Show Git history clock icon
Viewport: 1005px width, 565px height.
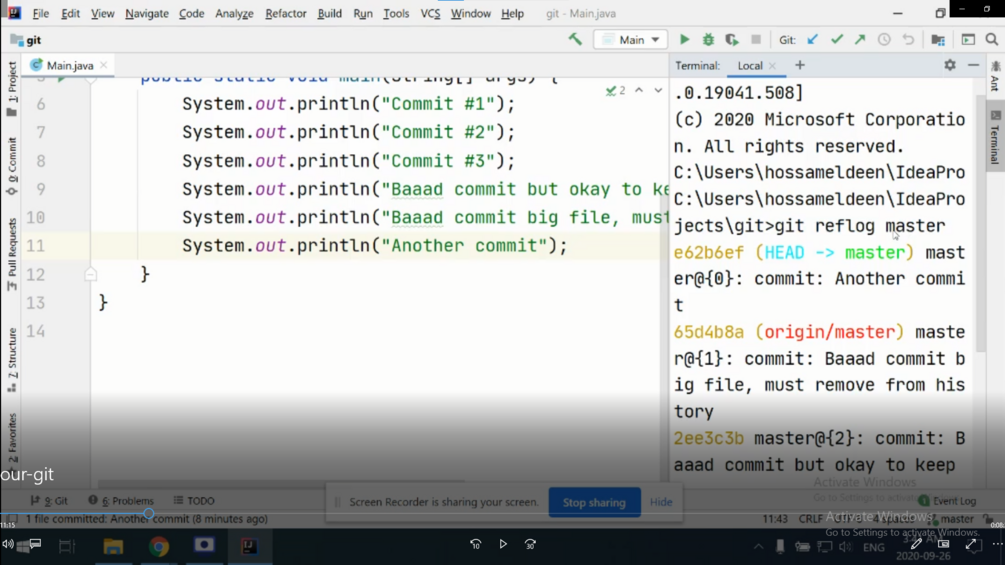(x=884, y=40)
